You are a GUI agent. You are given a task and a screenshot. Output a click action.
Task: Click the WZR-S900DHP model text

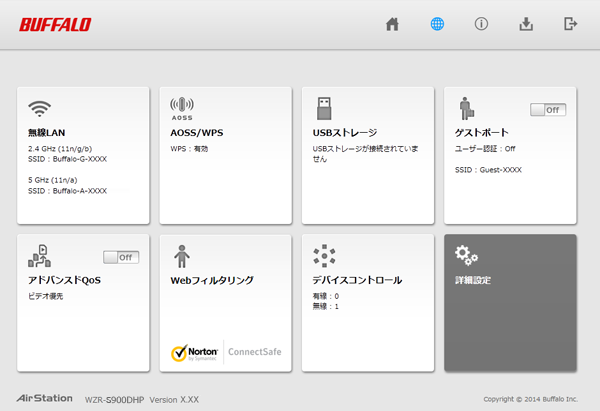click(x=114, y=400)
